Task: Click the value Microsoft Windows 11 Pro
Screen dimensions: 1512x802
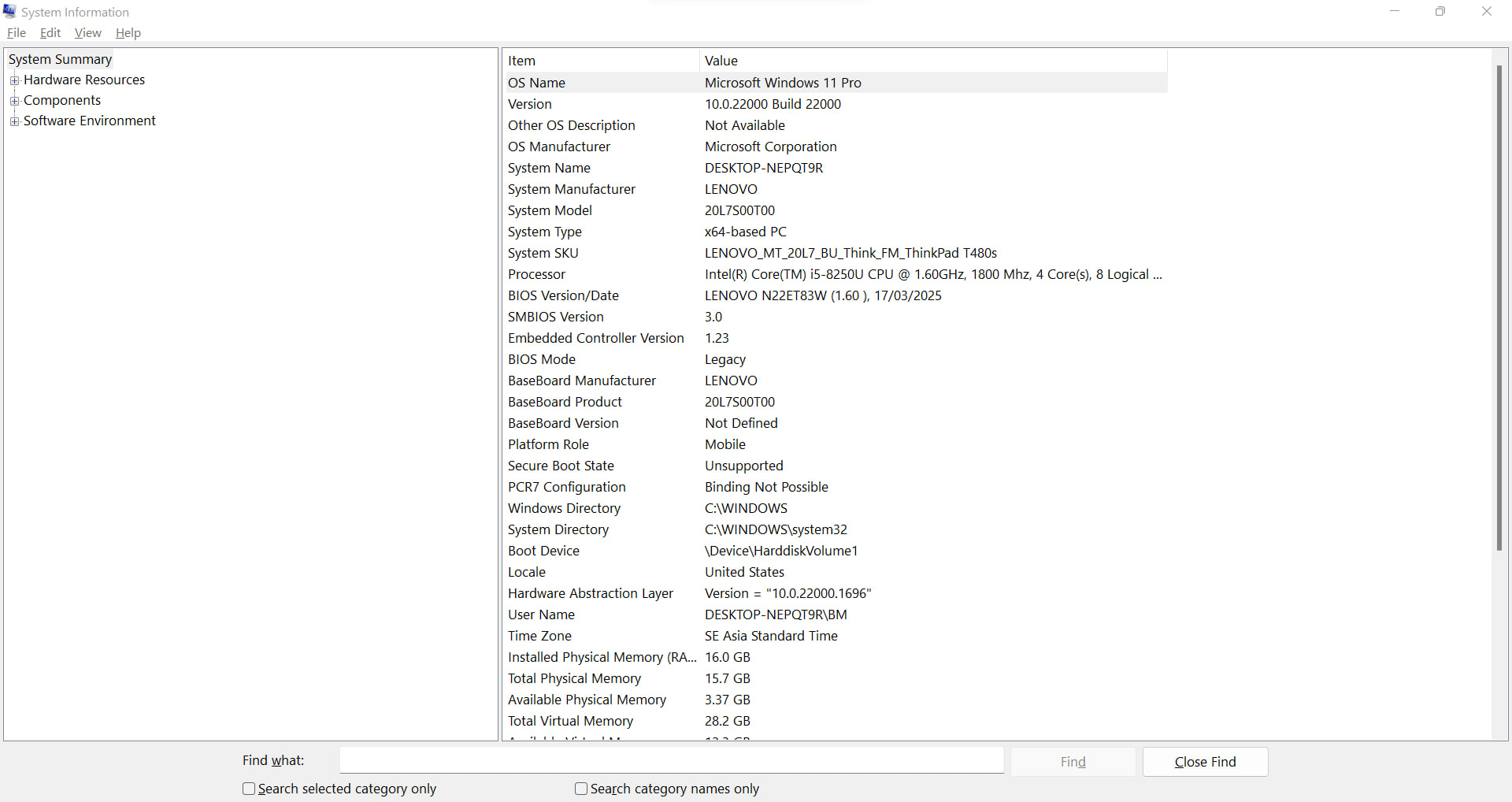Action: click(x=783, y=83)
